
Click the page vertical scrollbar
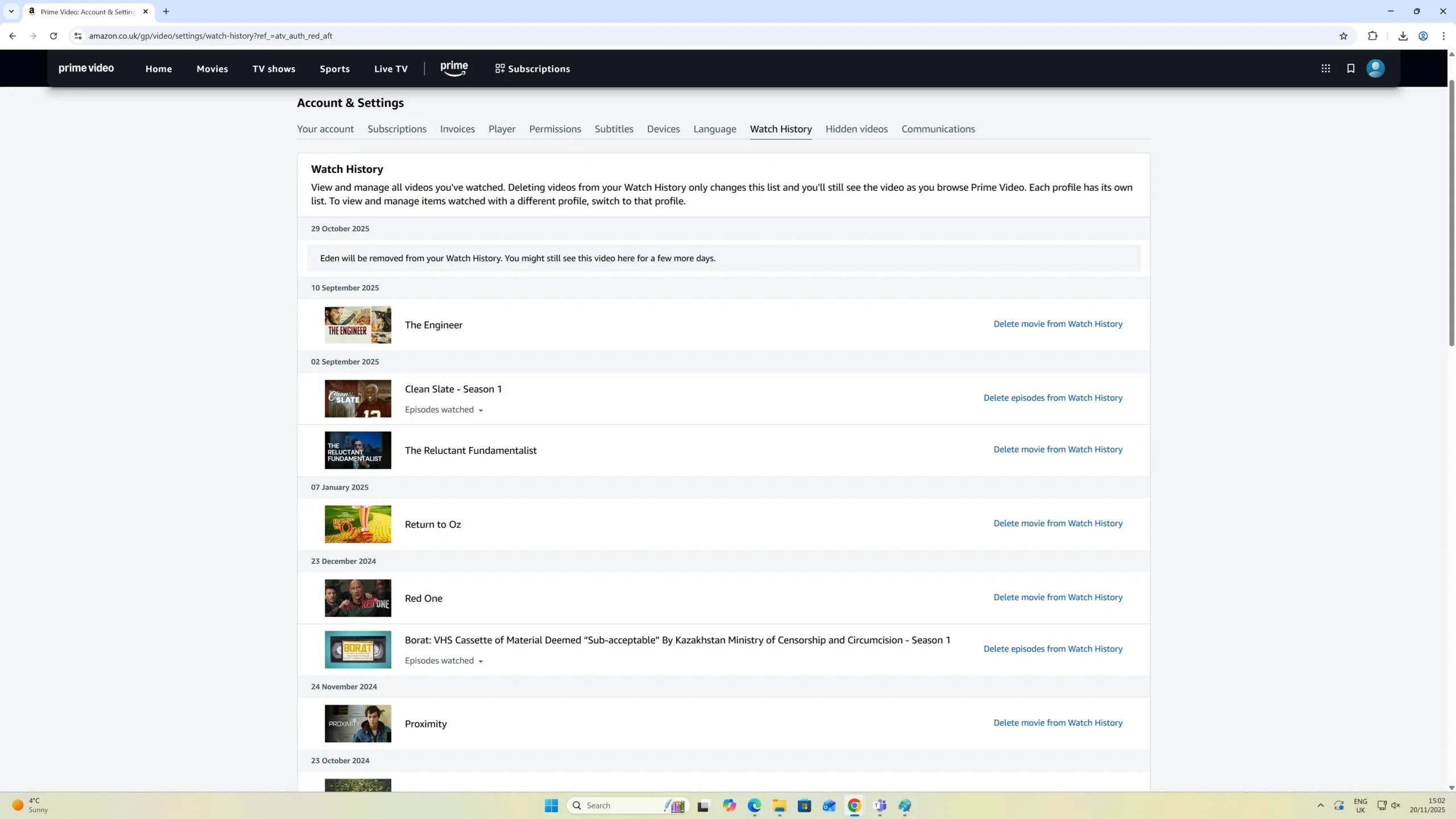click(1451, 213)
